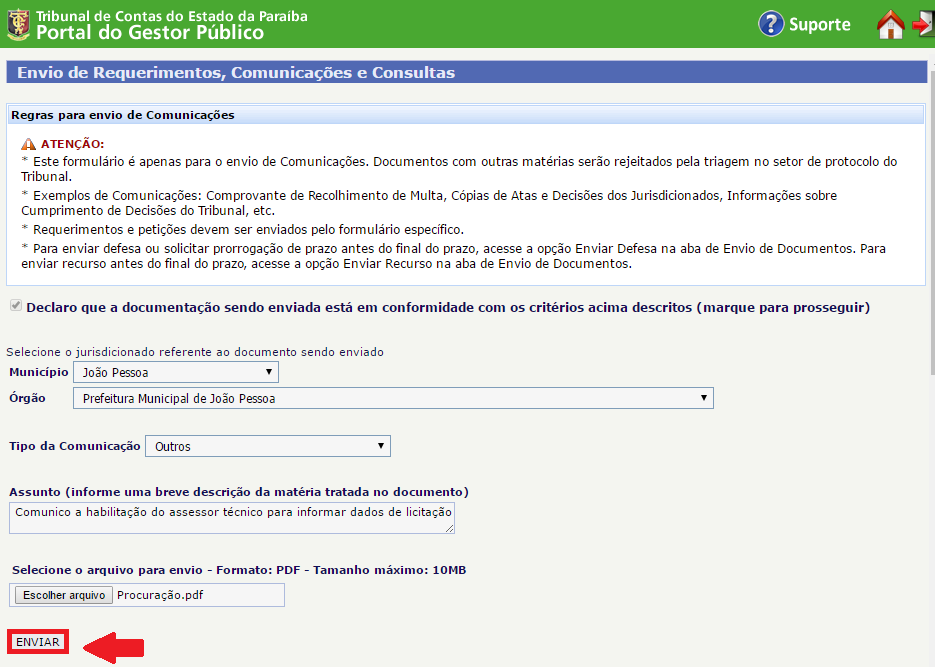Click the Assunto text area resize handle
Image resolution: width=935 pixels, height=667 pixels.
pyautogui.click(x=449, y=528)
